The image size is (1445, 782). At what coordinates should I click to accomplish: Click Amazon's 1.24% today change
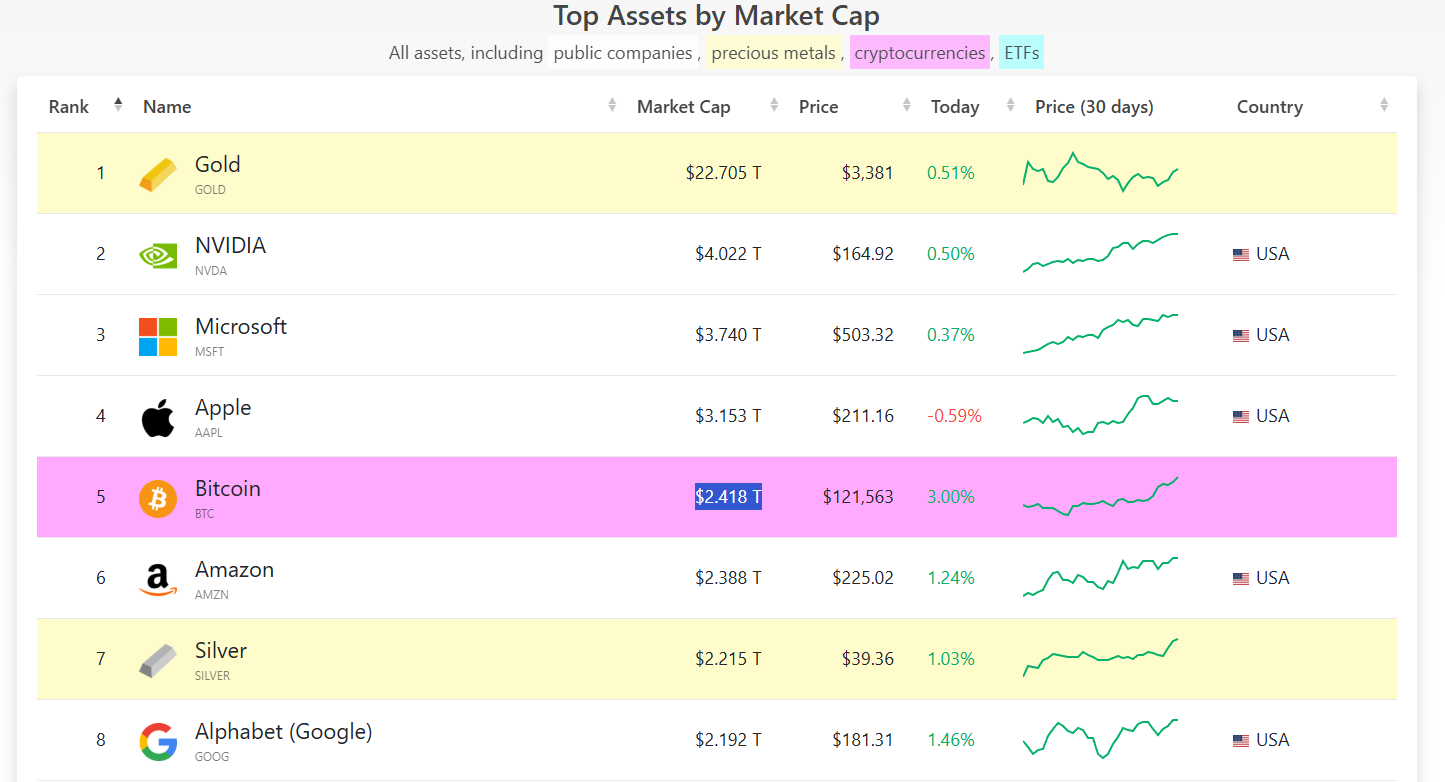pos(951,579)
